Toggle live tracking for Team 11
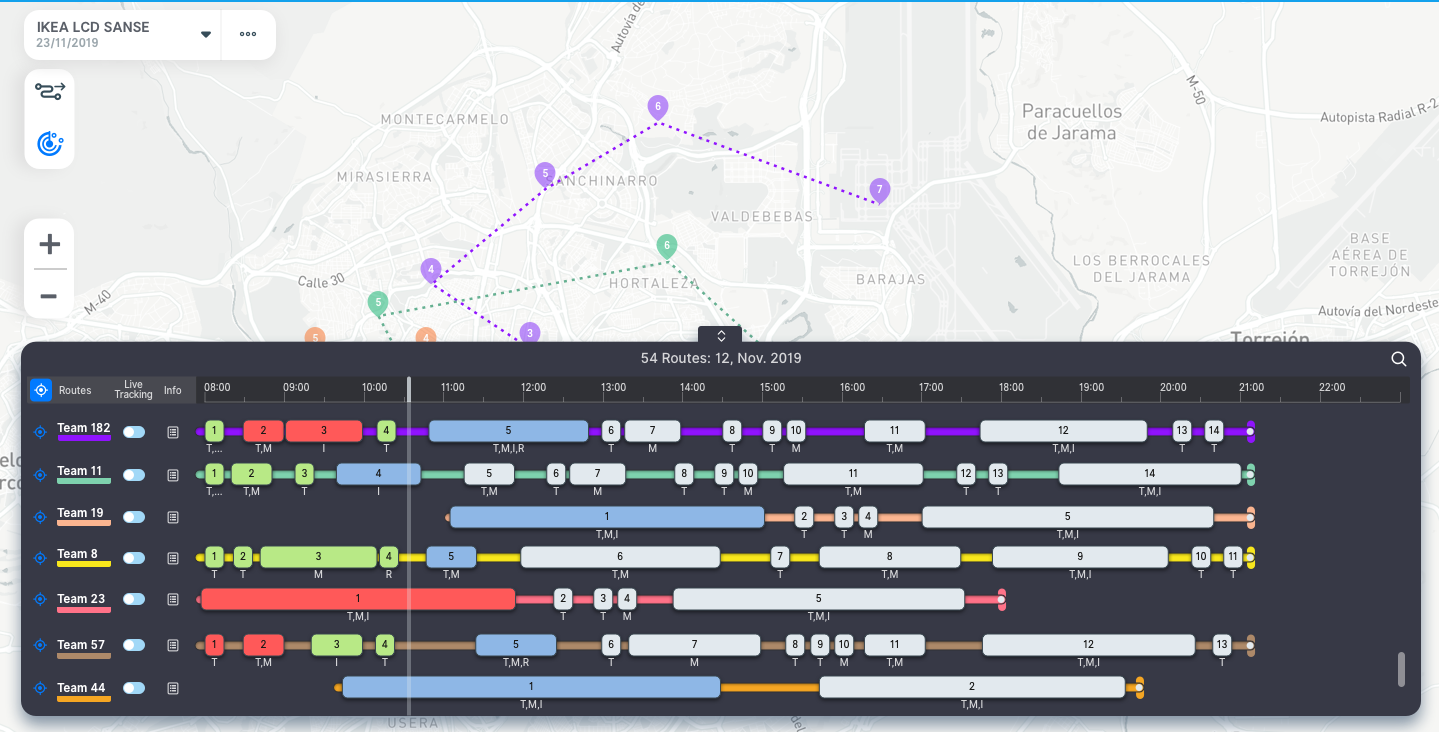The width and height of the screenshot is (1439, 732). (134, 475)
